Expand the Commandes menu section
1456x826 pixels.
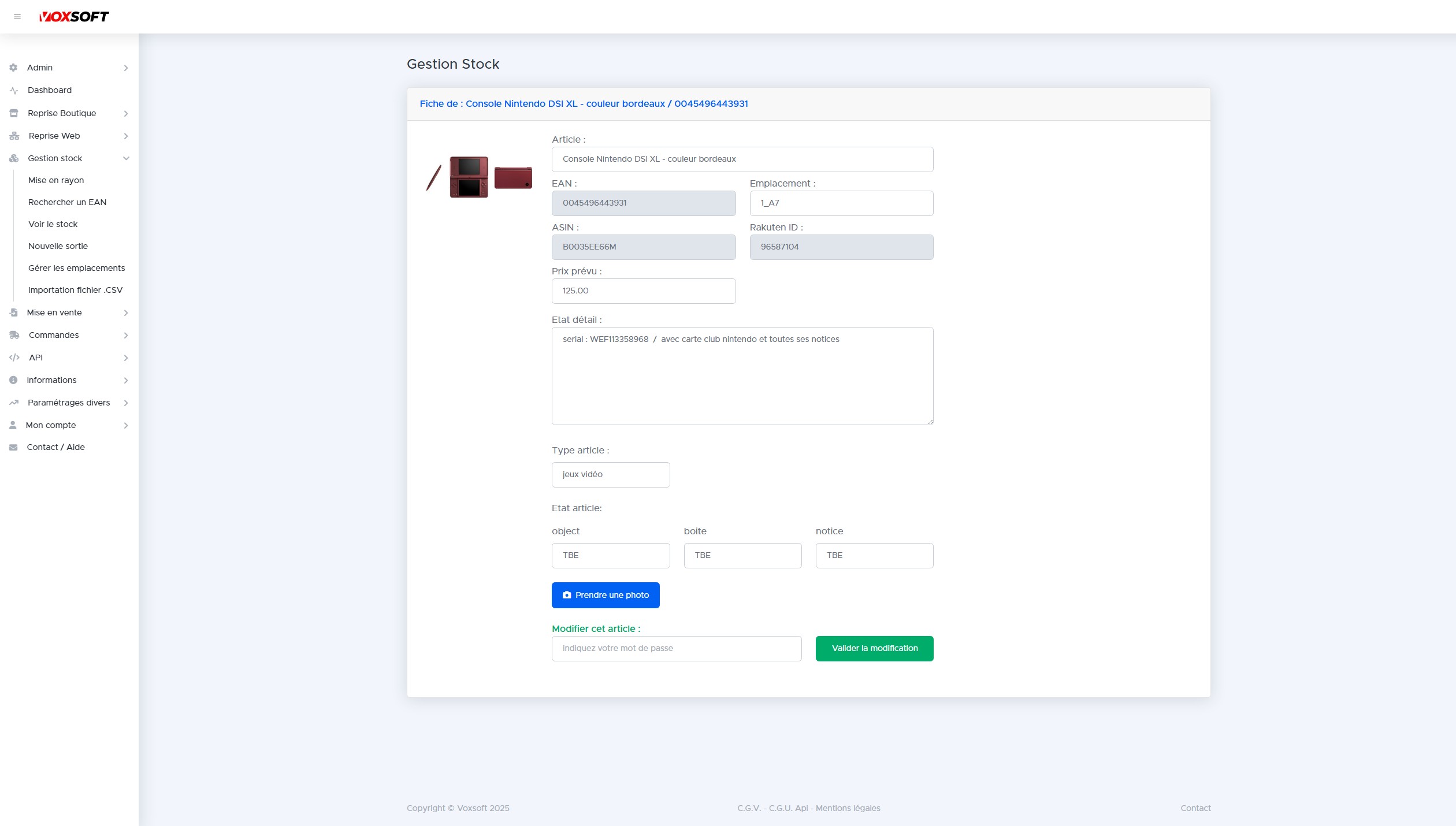click(x=125, y=335)
